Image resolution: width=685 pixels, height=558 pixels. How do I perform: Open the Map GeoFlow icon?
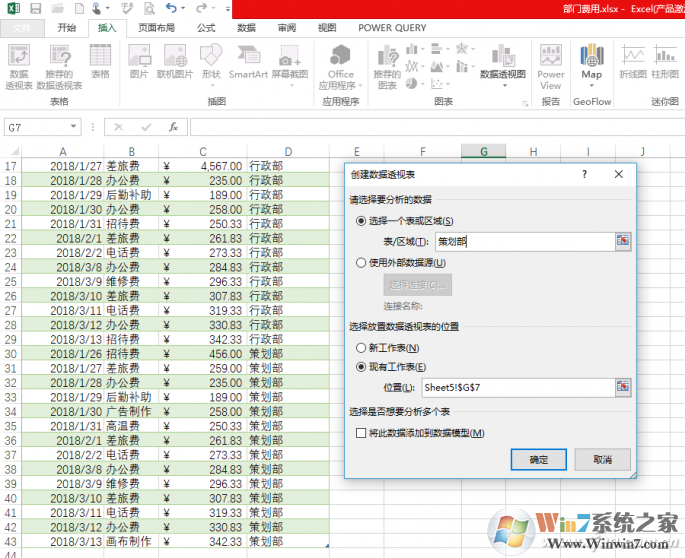(x=592, y=62)
